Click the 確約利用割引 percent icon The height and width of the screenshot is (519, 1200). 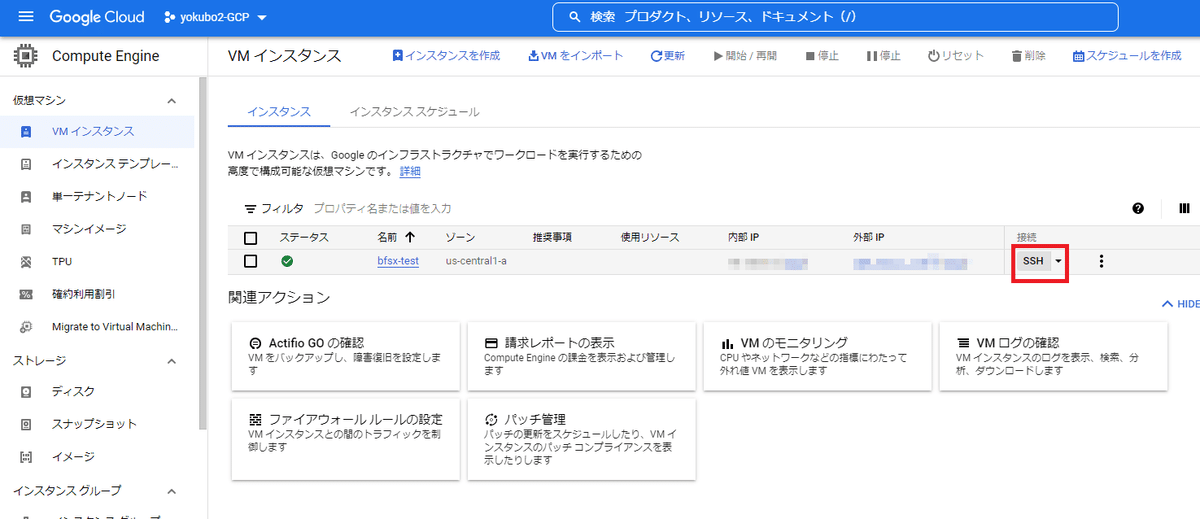point(27,294)
